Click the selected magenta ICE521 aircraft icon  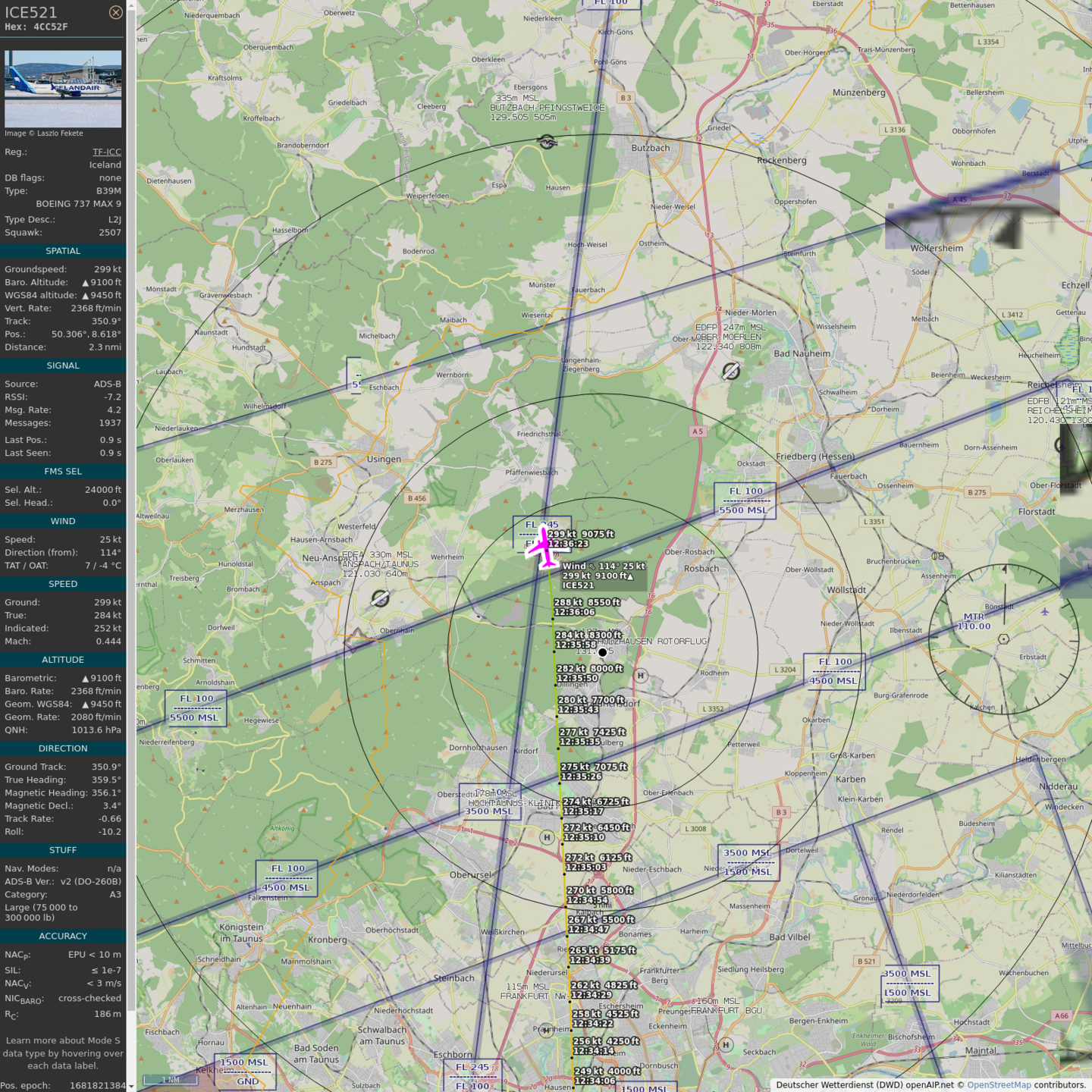(x=544, y=548)
